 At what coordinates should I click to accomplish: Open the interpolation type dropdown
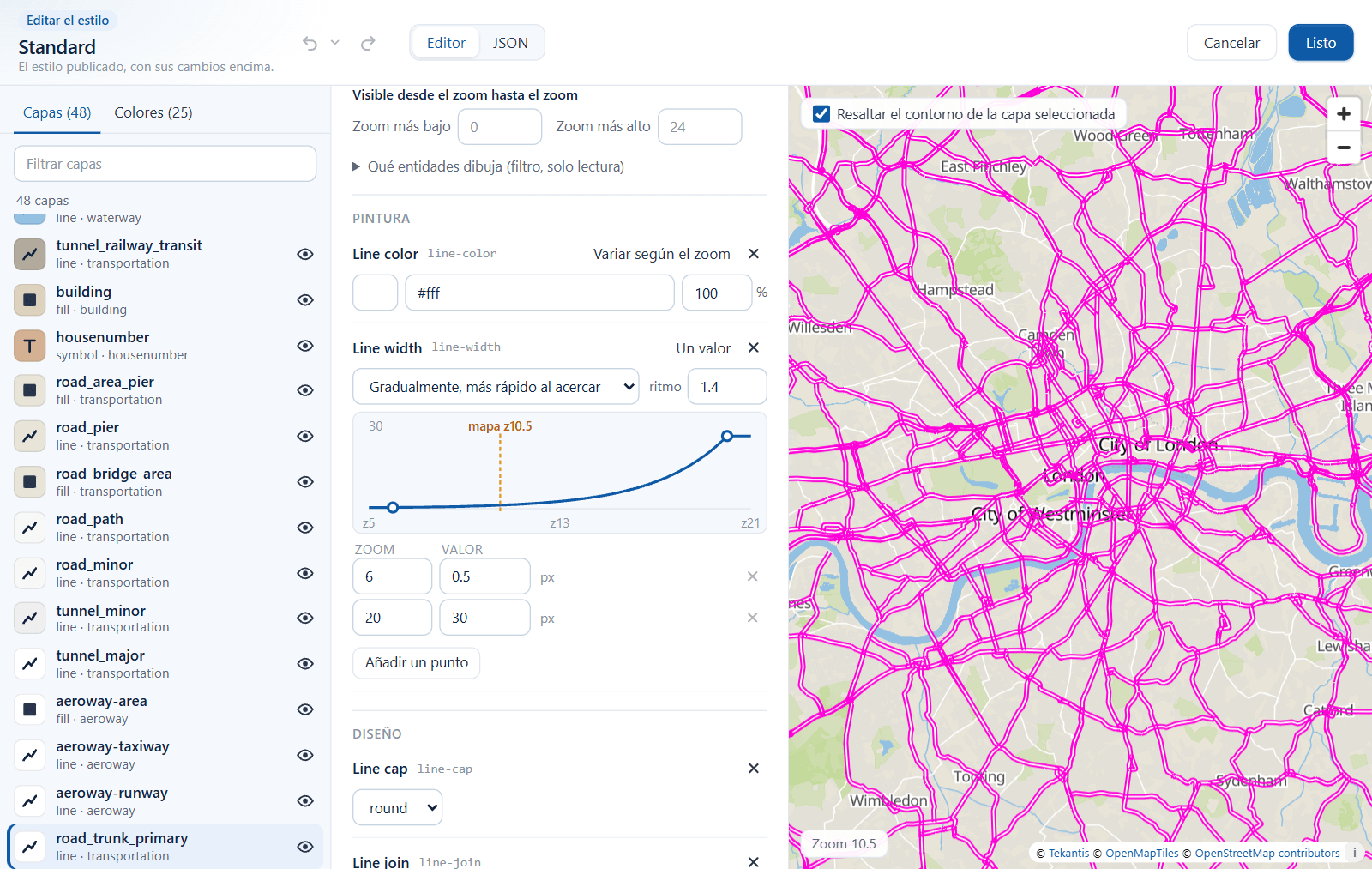pos(496,387)
